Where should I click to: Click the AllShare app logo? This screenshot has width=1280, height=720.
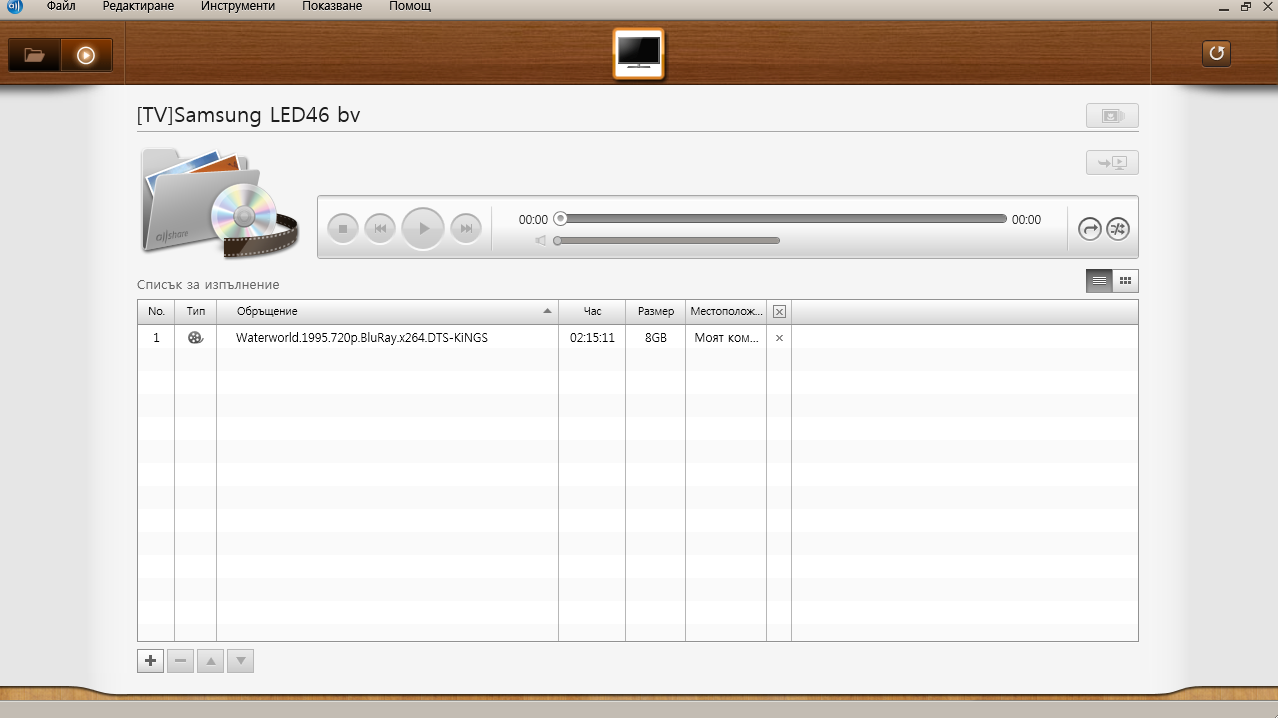point(14,6)
